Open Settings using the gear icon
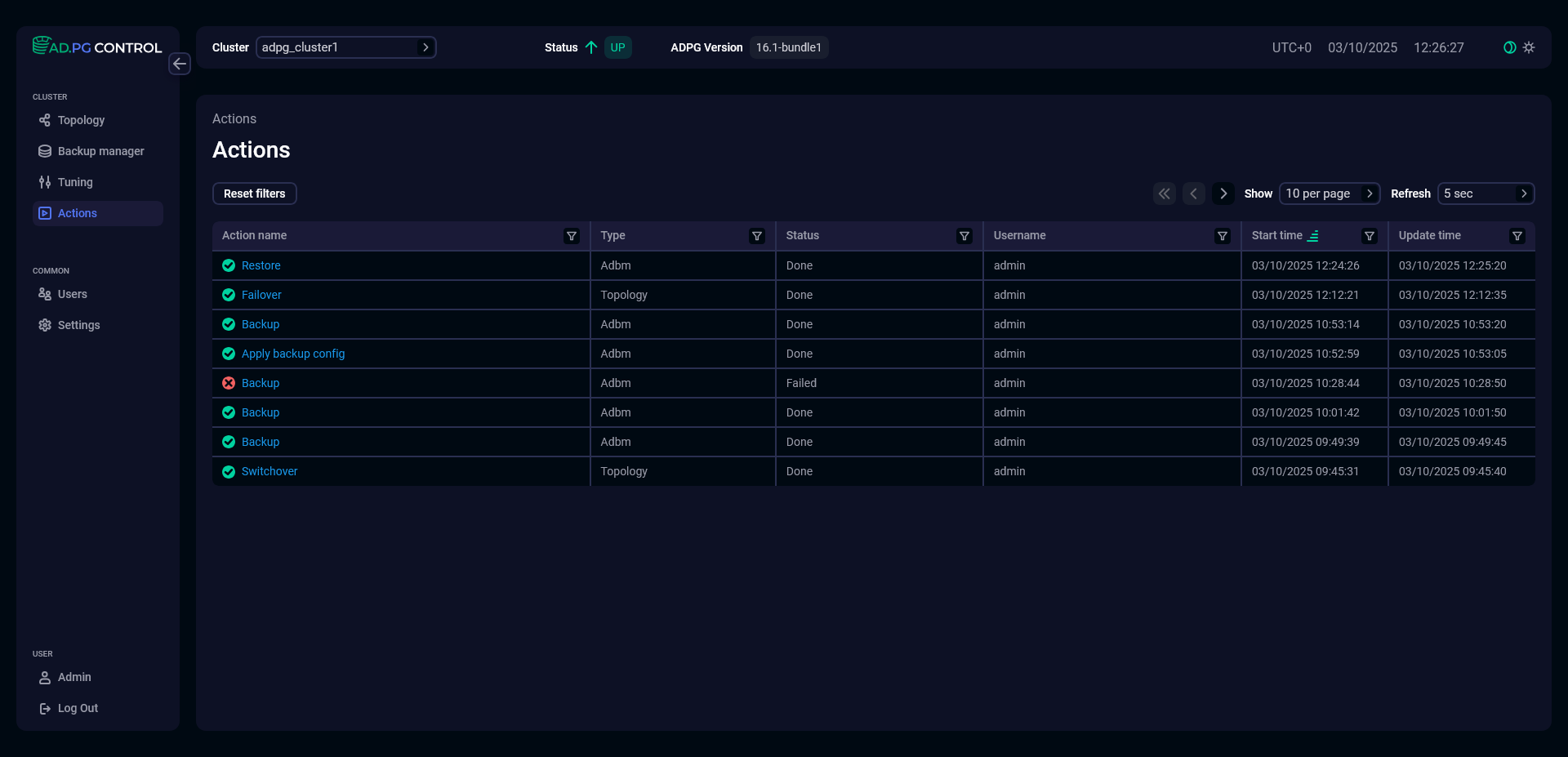Image resolution: width=1568 pixels, height=757 pixels. [x=44, y=325]
